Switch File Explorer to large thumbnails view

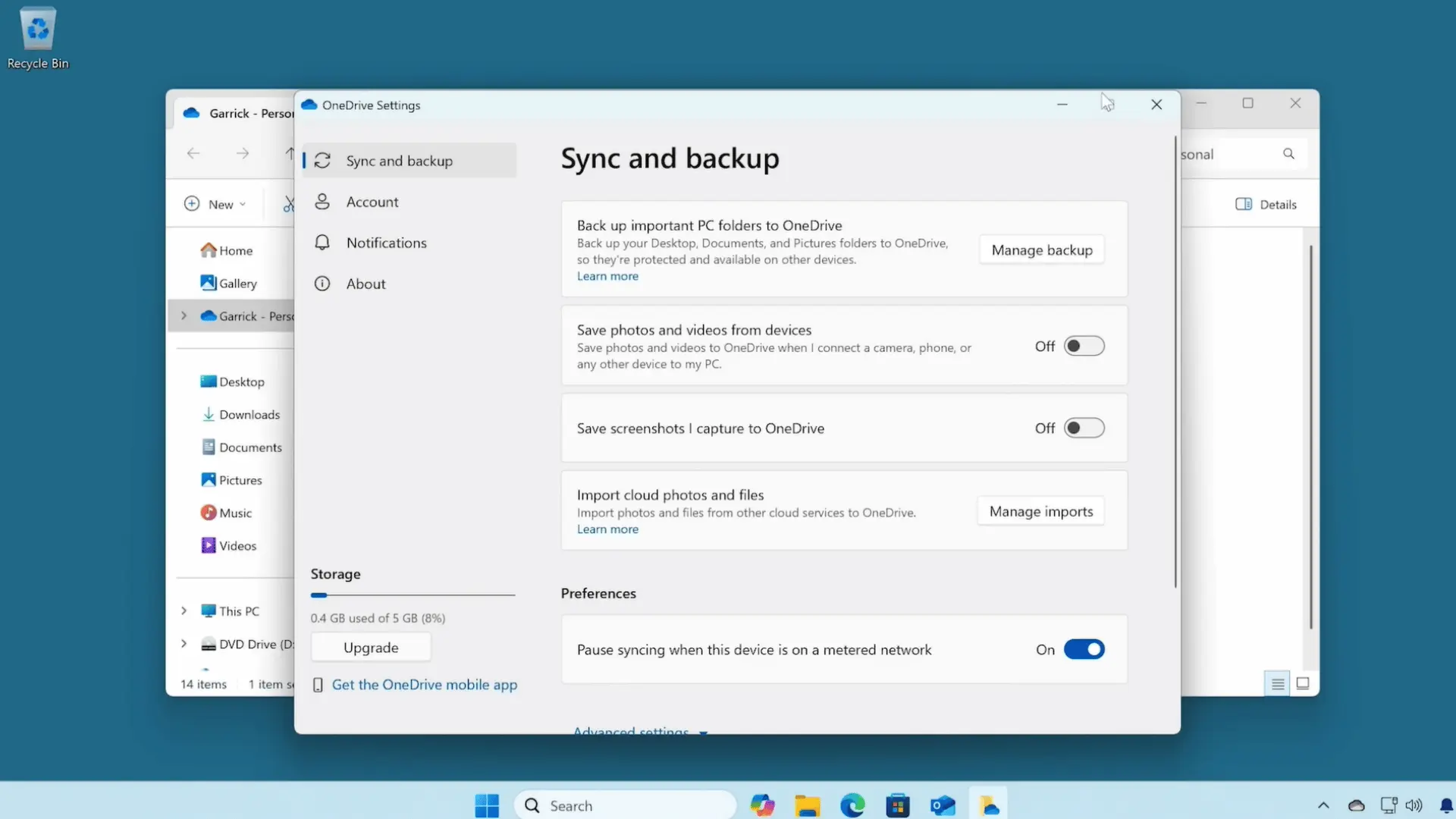click(x=1303, y=684)
